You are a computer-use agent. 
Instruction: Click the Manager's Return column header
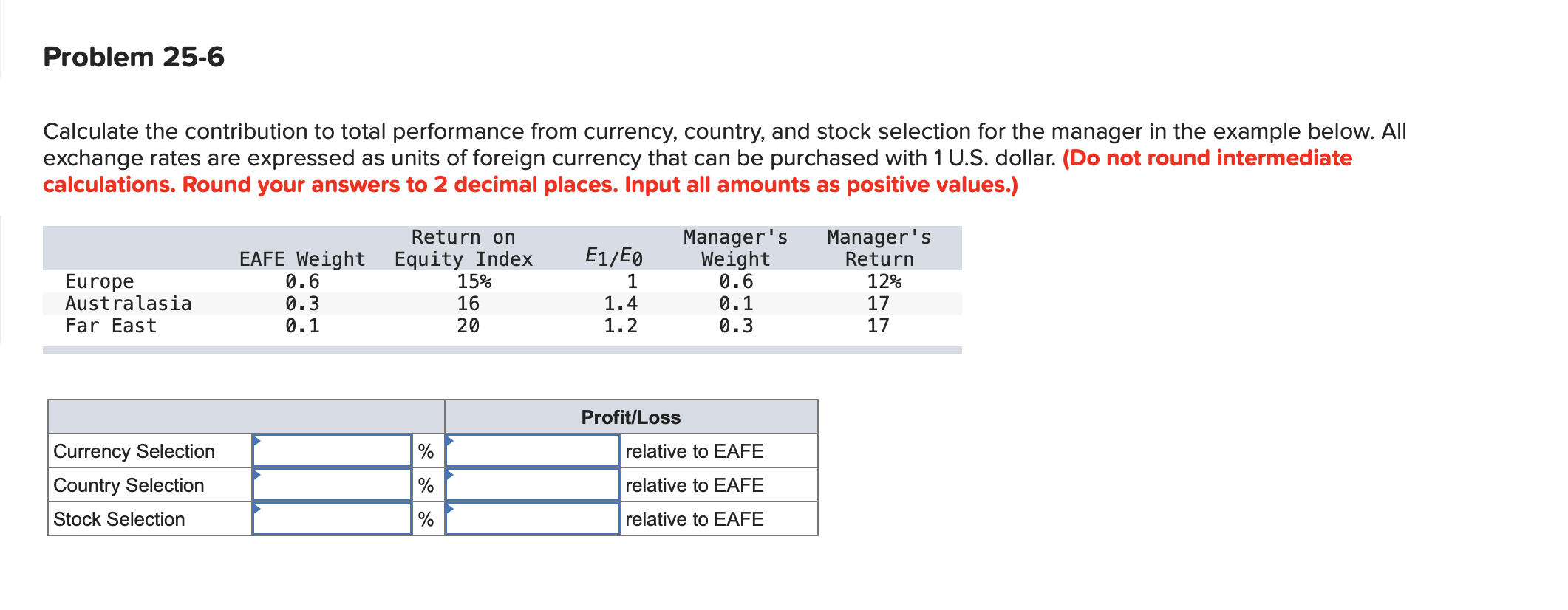coord(878,248)
